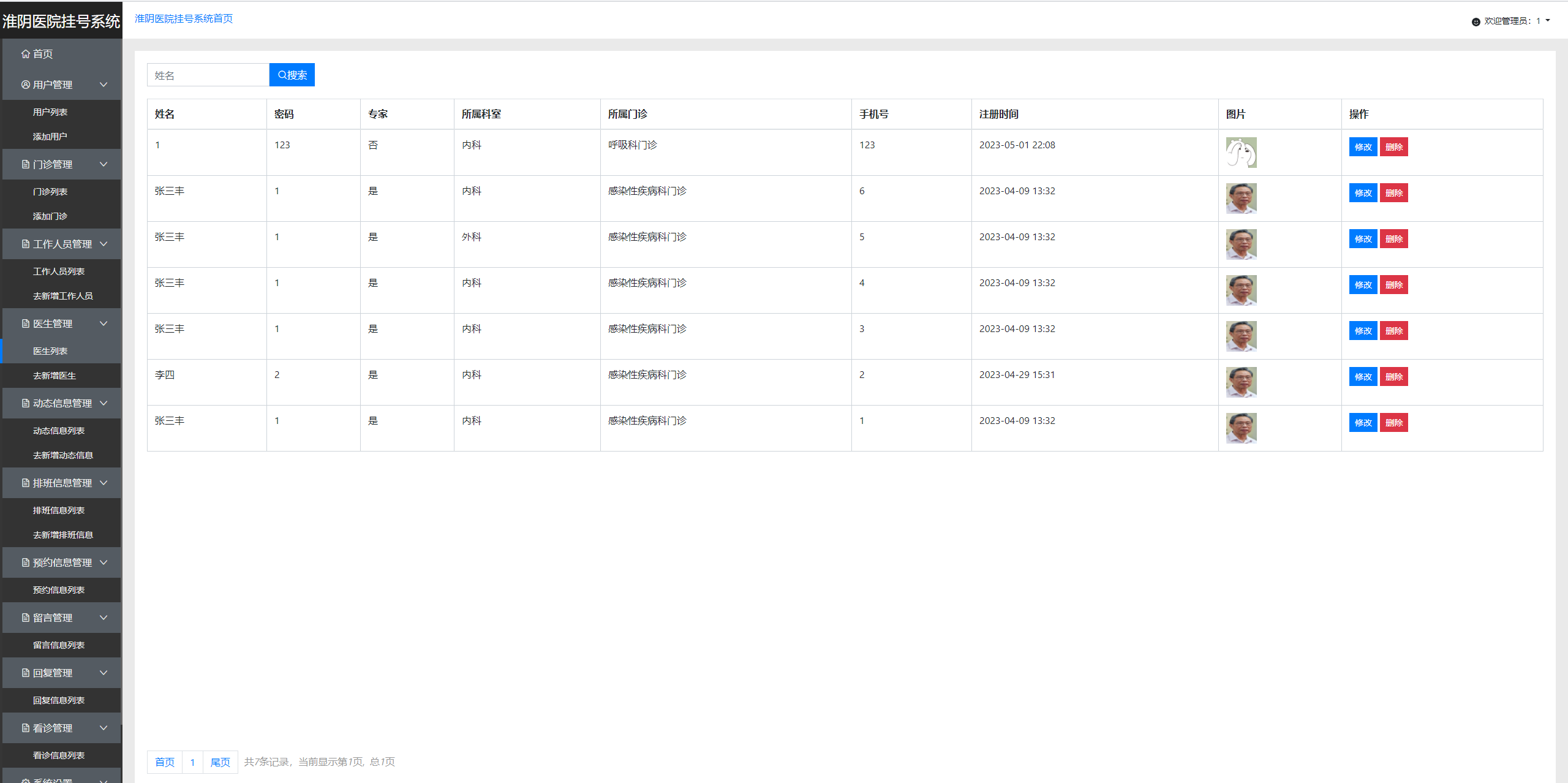Collapse the 工作人员管理 menu chevron
Image resolution: width=1568 pixels, height=783 pixels.
(104, 244)
